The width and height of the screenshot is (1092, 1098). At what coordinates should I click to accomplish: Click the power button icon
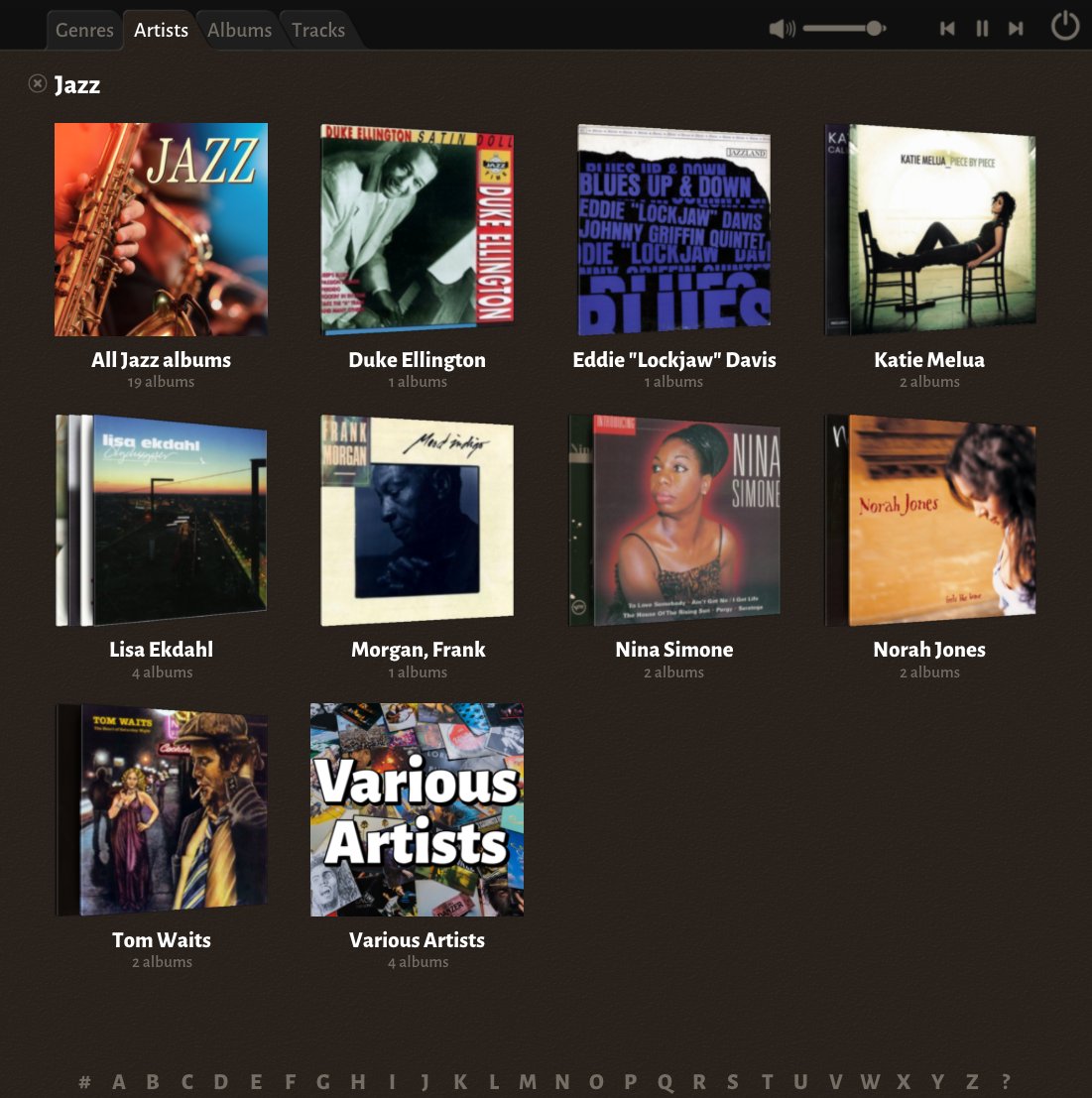tap(1064, 26)
